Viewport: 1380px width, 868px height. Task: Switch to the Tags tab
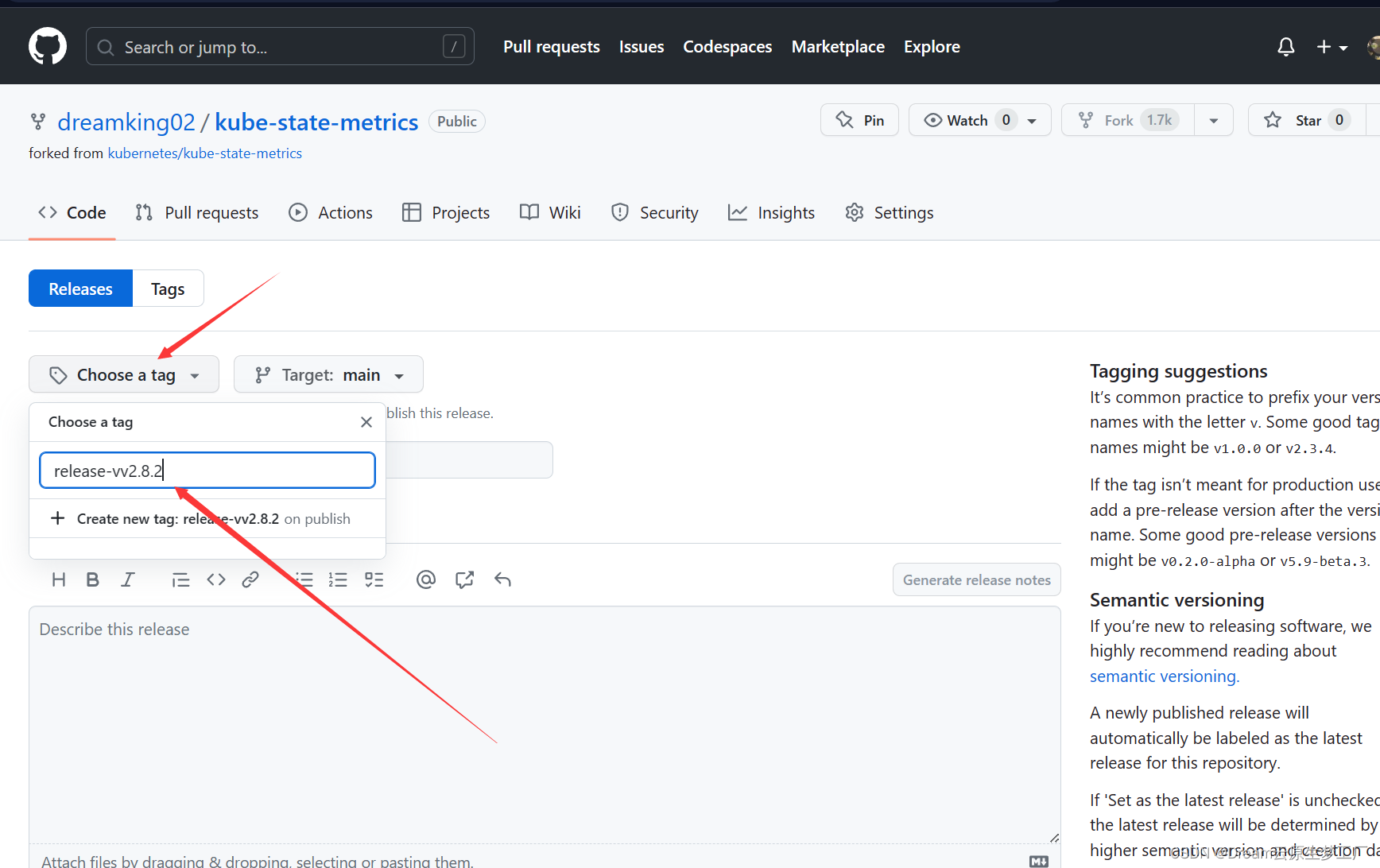[x=168, y=289]
